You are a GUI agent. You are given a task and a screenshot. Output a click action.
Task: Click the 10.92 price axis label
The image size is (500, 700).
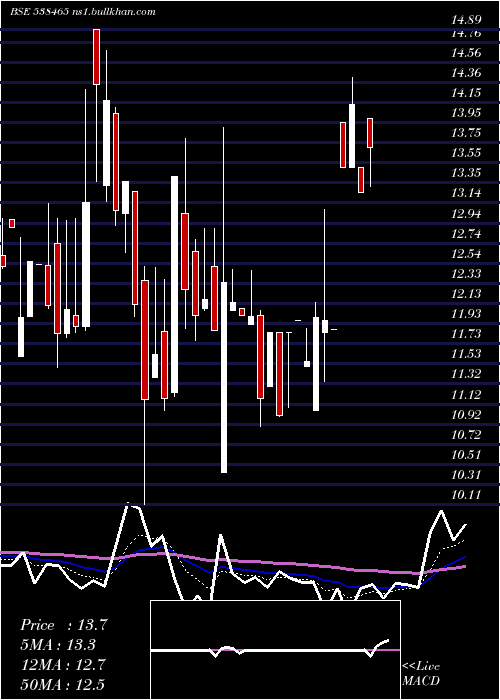[466, 414]
